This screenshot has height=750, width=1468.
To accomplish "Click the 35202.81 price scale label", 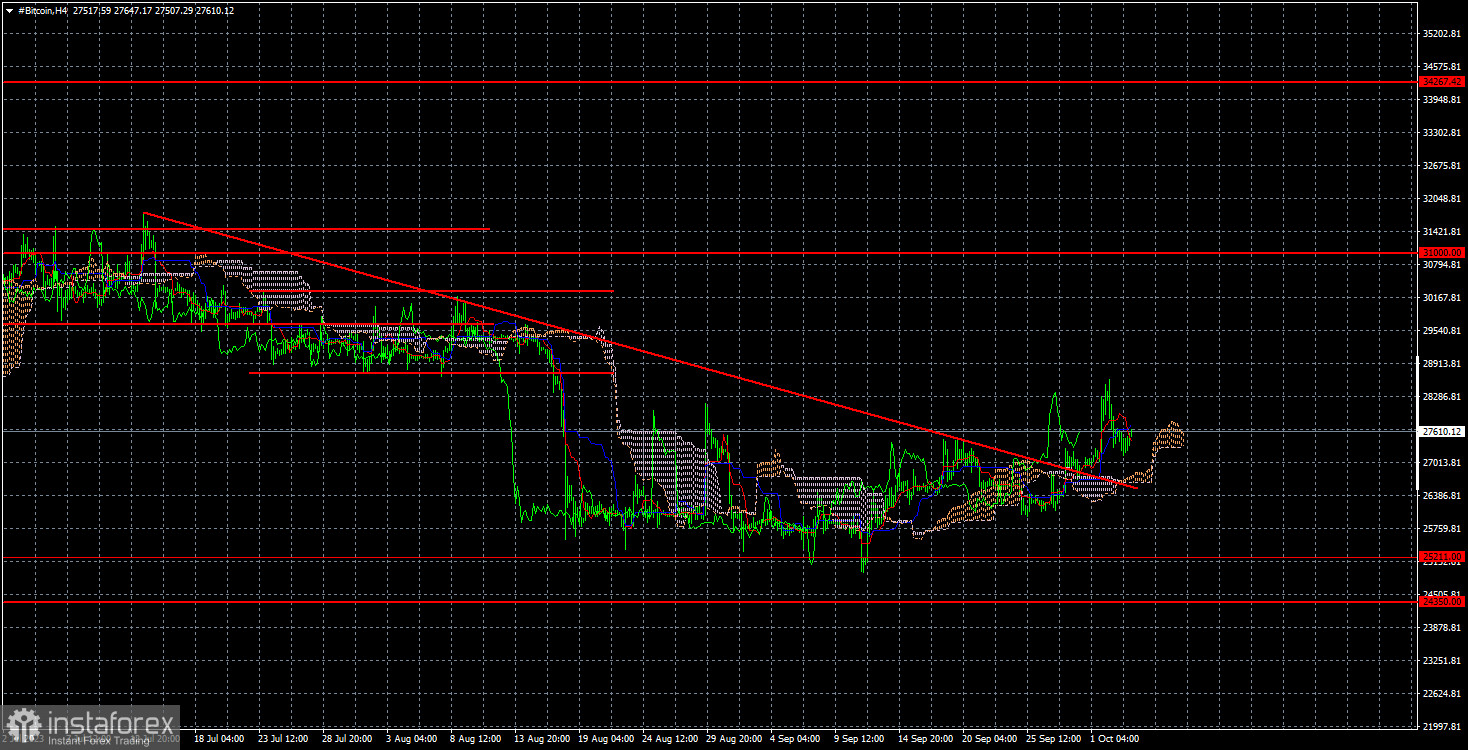I will (x=1443, y=34).
